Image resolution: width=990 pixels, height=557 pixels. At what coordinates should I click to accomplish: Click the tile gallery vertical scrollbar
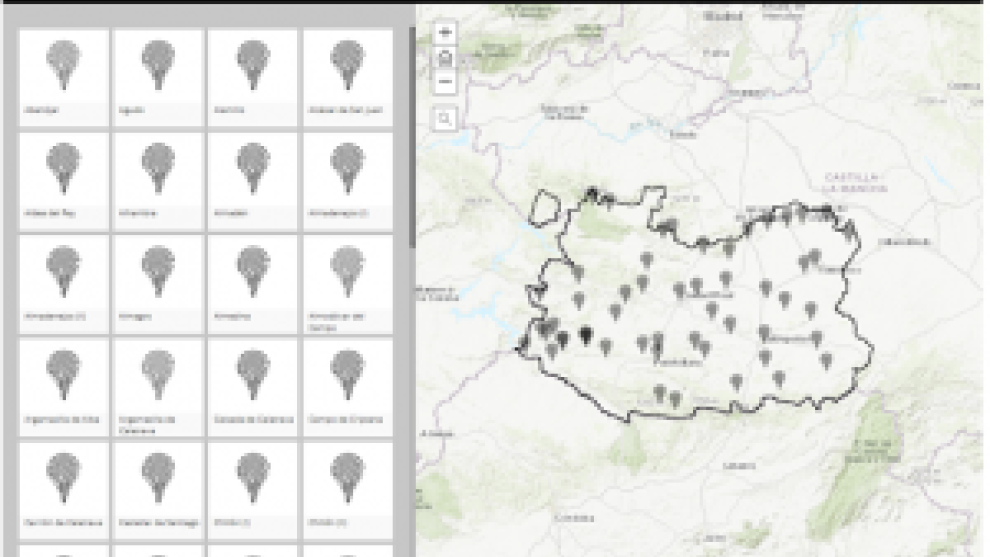pos(411,140)
